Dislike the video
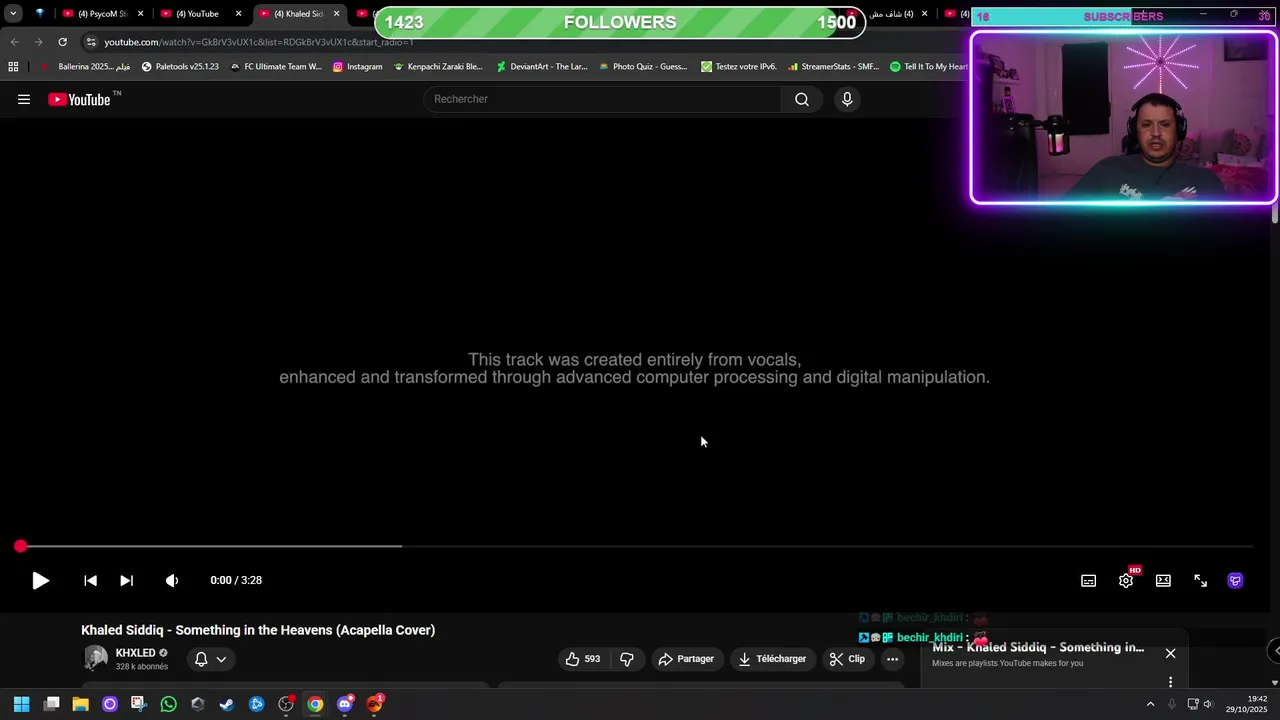1280x720 pixels. pos(627,659)
